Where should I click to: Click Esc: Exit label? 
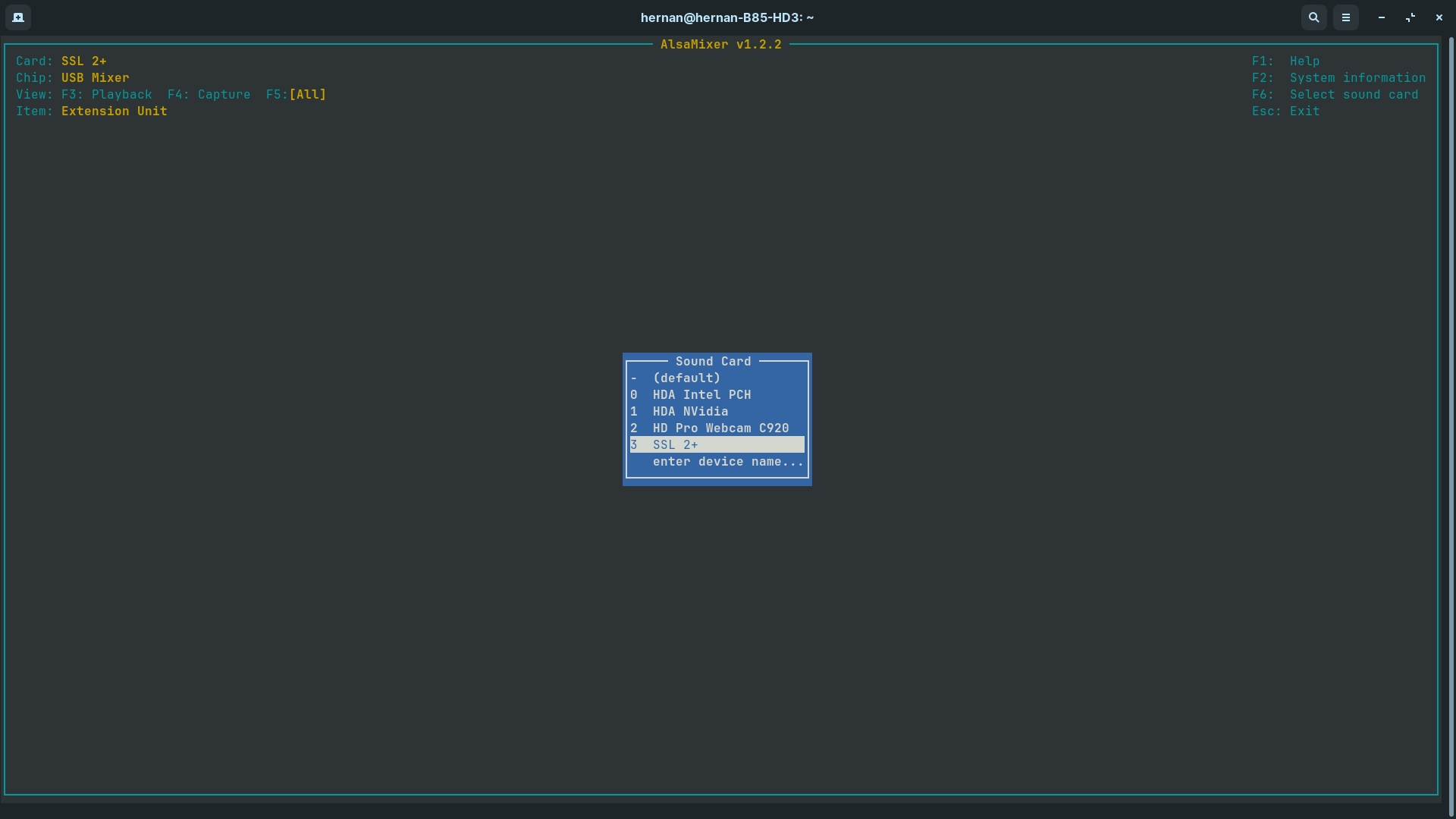point(1286,111)
